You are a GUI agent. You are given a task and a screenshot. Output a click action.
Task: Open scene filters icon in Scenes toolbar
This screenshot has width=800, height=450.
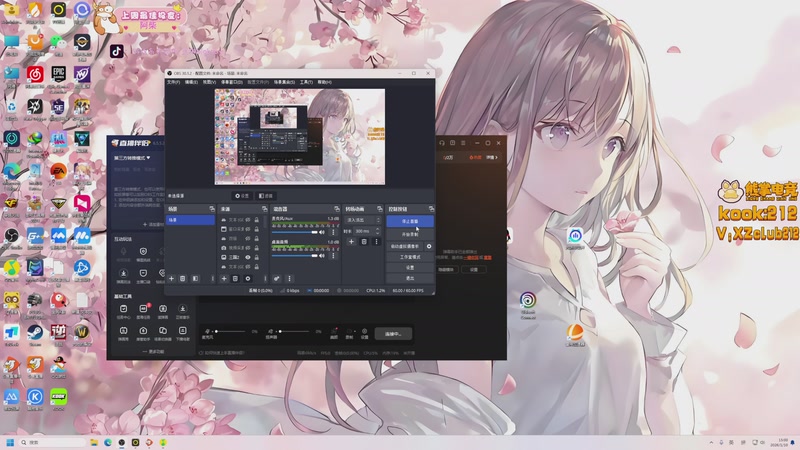(195, 279)
